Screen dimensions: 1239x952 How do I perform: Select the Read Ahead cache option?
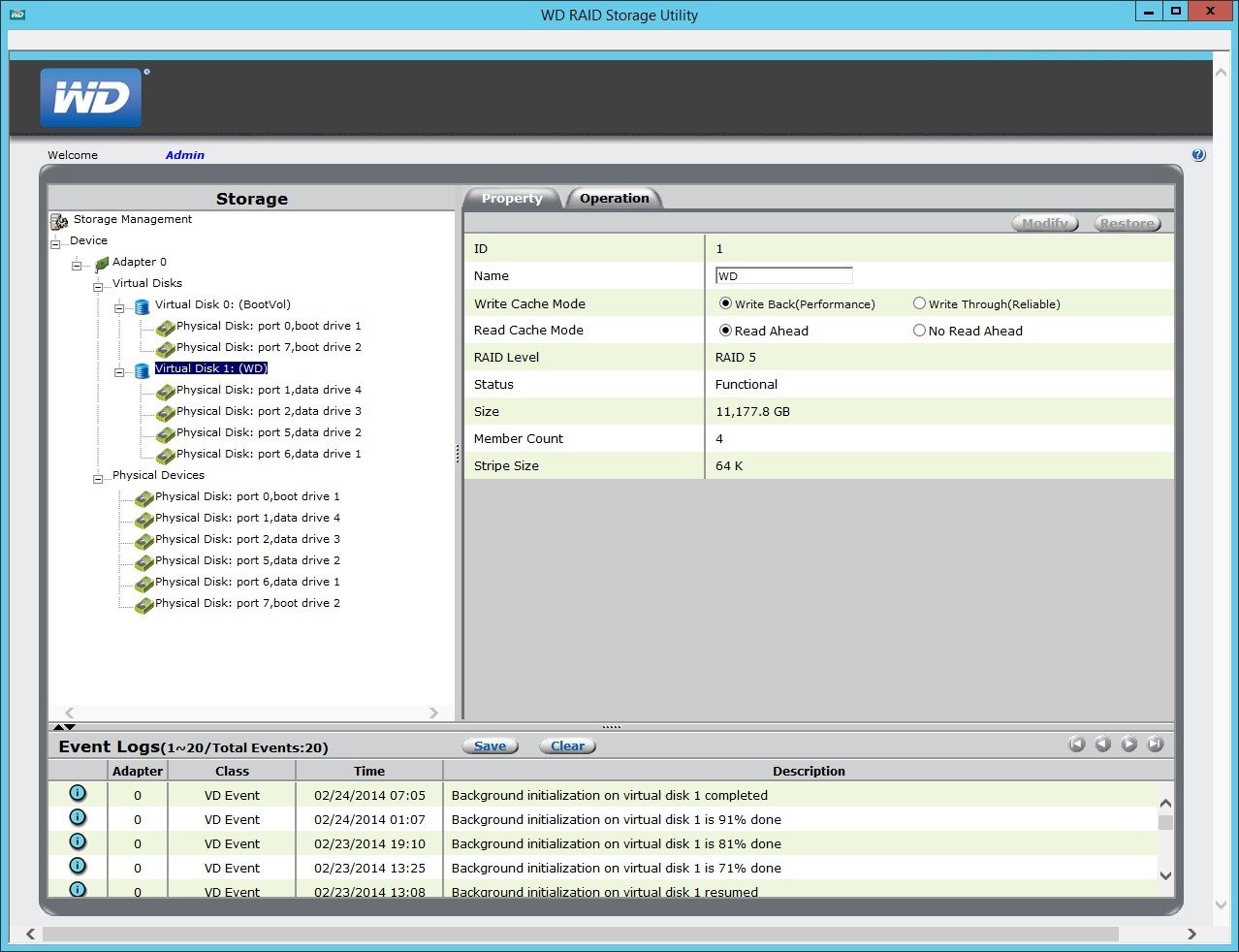[x=725, y=331]
